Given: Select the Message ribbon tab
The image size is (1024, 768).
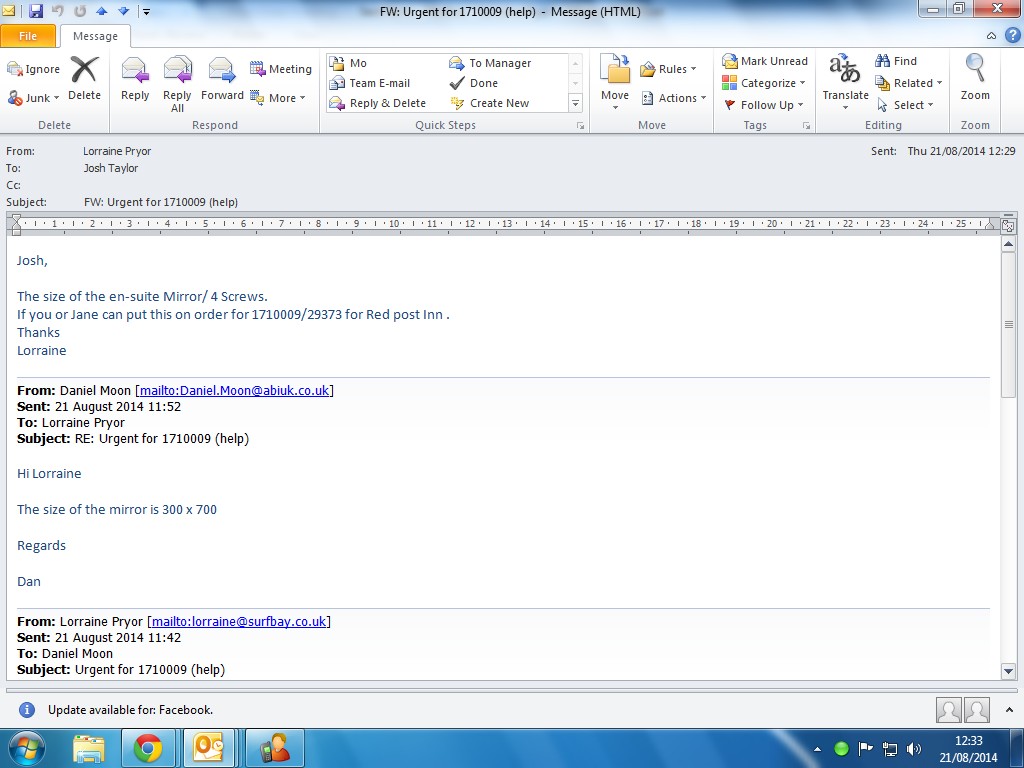Looking at the screenshot, I should point(95,36).
